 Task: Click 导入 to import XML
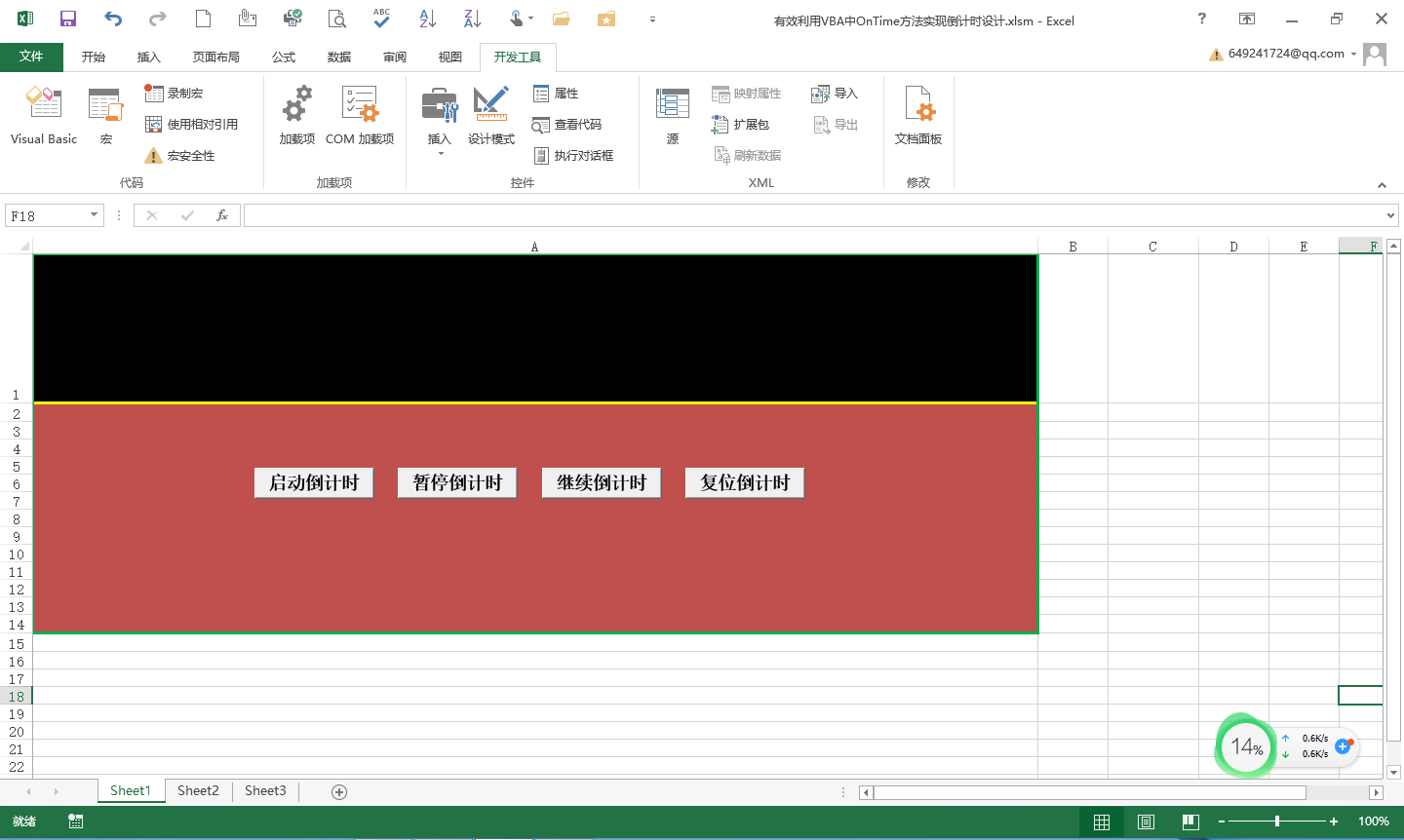(x=835, y=94)
